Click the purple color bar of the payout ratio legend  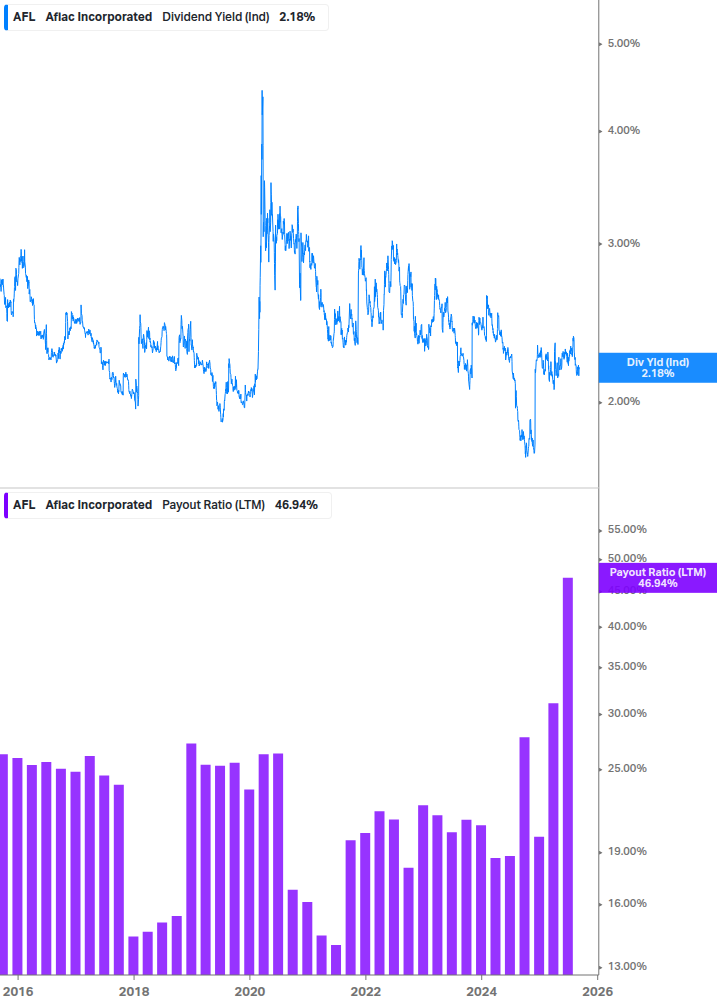tap(6, 505)
